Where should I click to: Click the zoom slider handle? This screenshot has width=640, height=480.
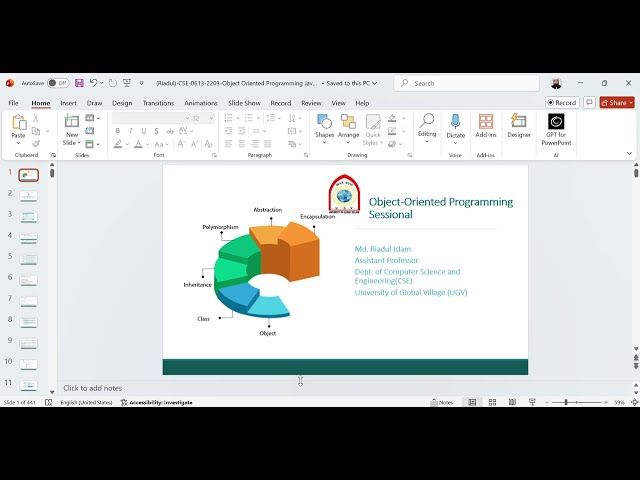click(566, 402)
